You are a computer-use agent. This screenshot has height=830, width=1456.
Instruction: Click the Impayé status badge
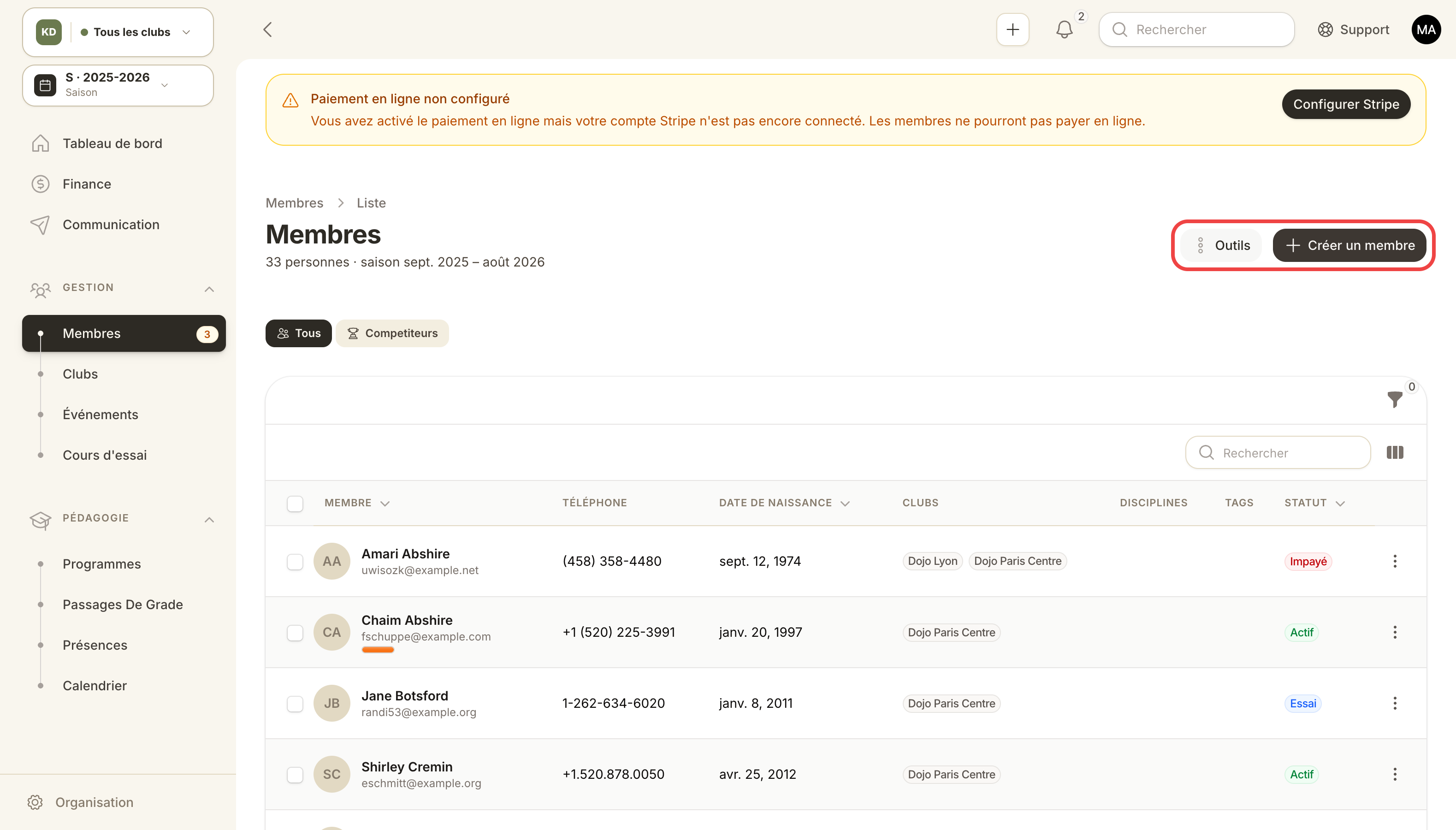(x=1308, y=562)
